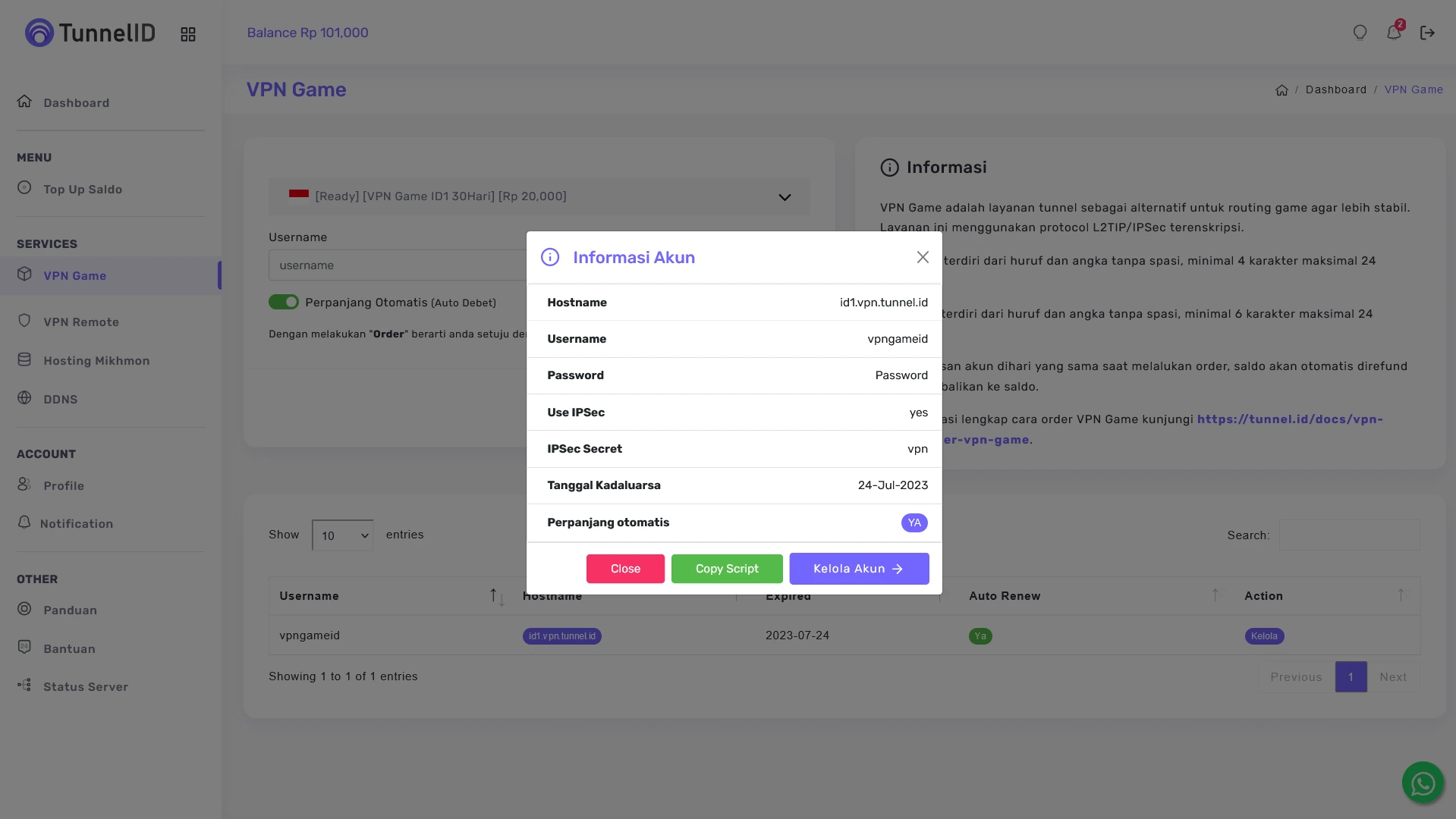Click the logout icon
The image size is (1456, 819).
click(1427, 33)
